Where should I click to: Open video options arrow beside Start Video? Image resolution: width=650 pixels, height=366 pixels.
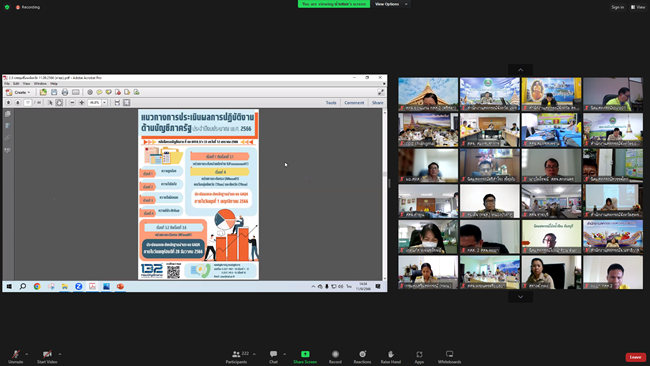pos(60,354)
